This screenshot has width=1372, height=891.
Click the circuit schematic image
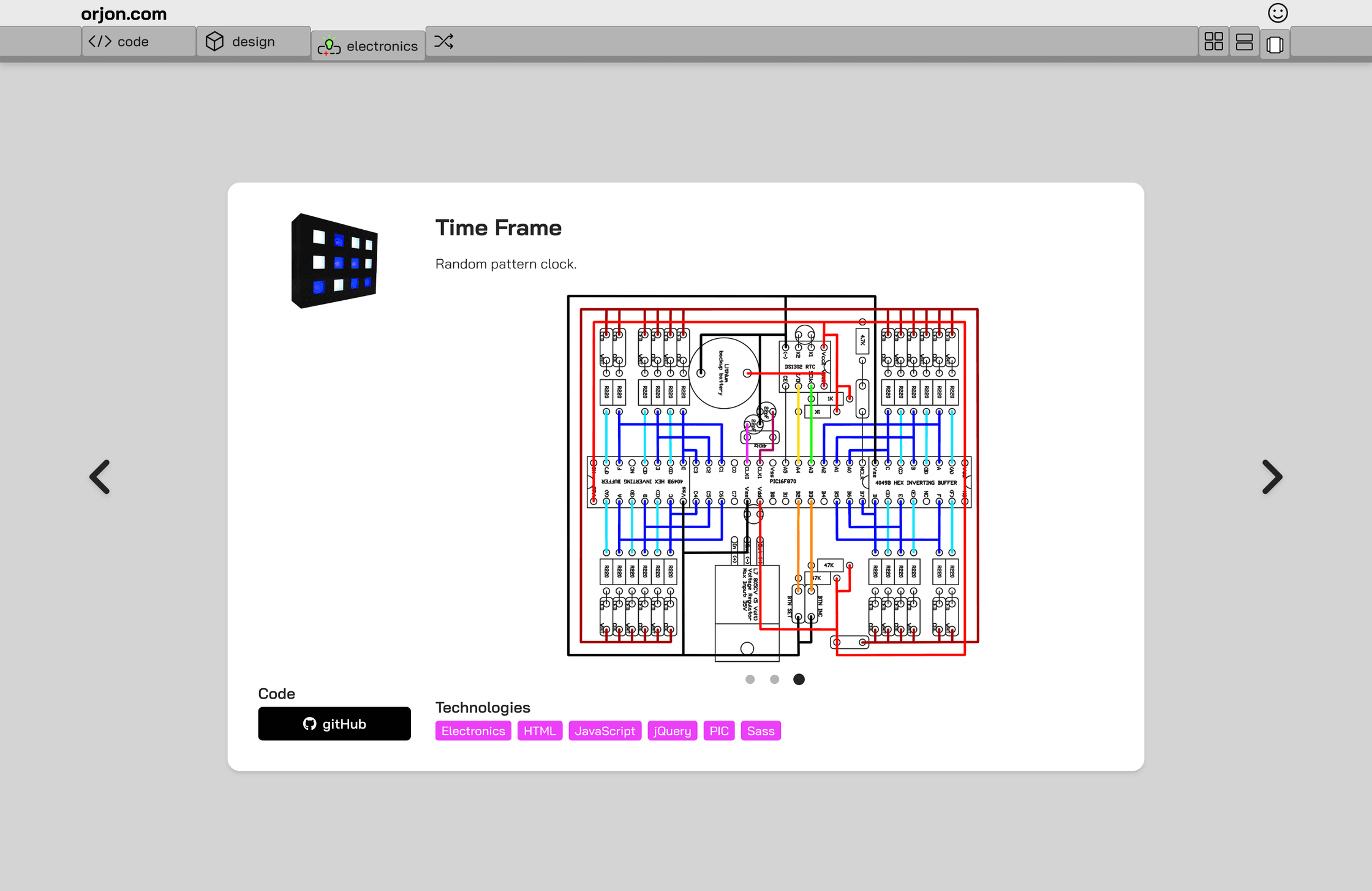773,478
